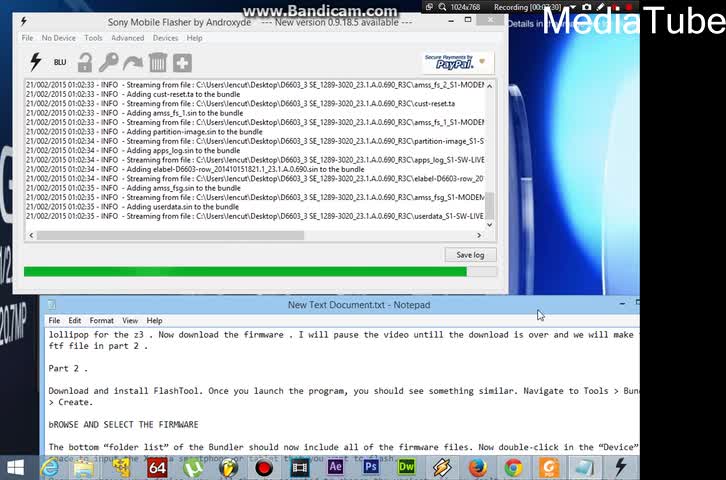Open Adobe After Effects from the taskbar
Image resolution: width=726 pixels, height=480 pixels.
coord(335,467)
